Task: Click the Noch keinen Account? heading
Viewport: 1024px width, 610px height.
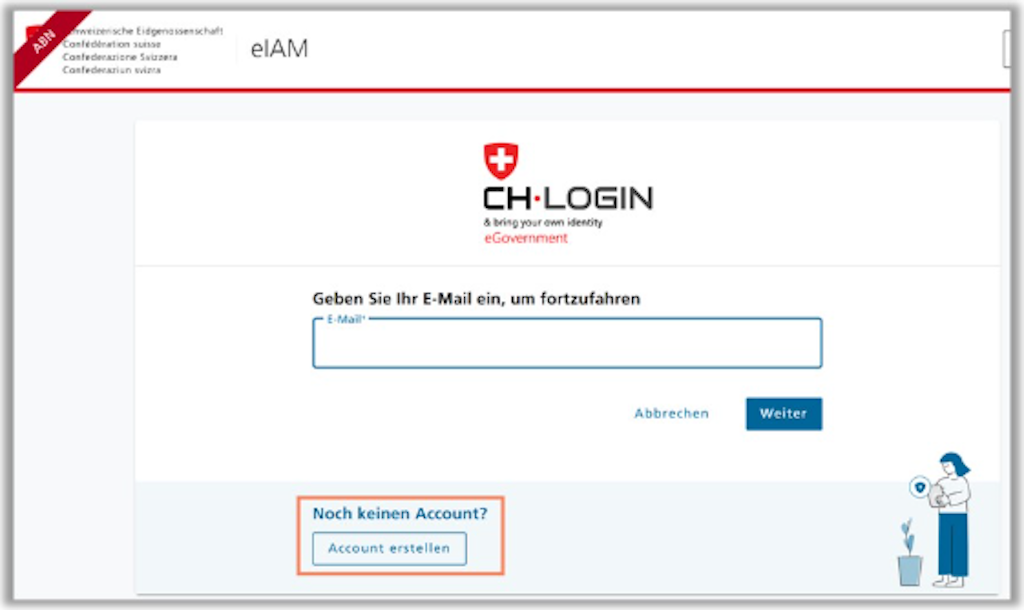Action: click(400, 513)
